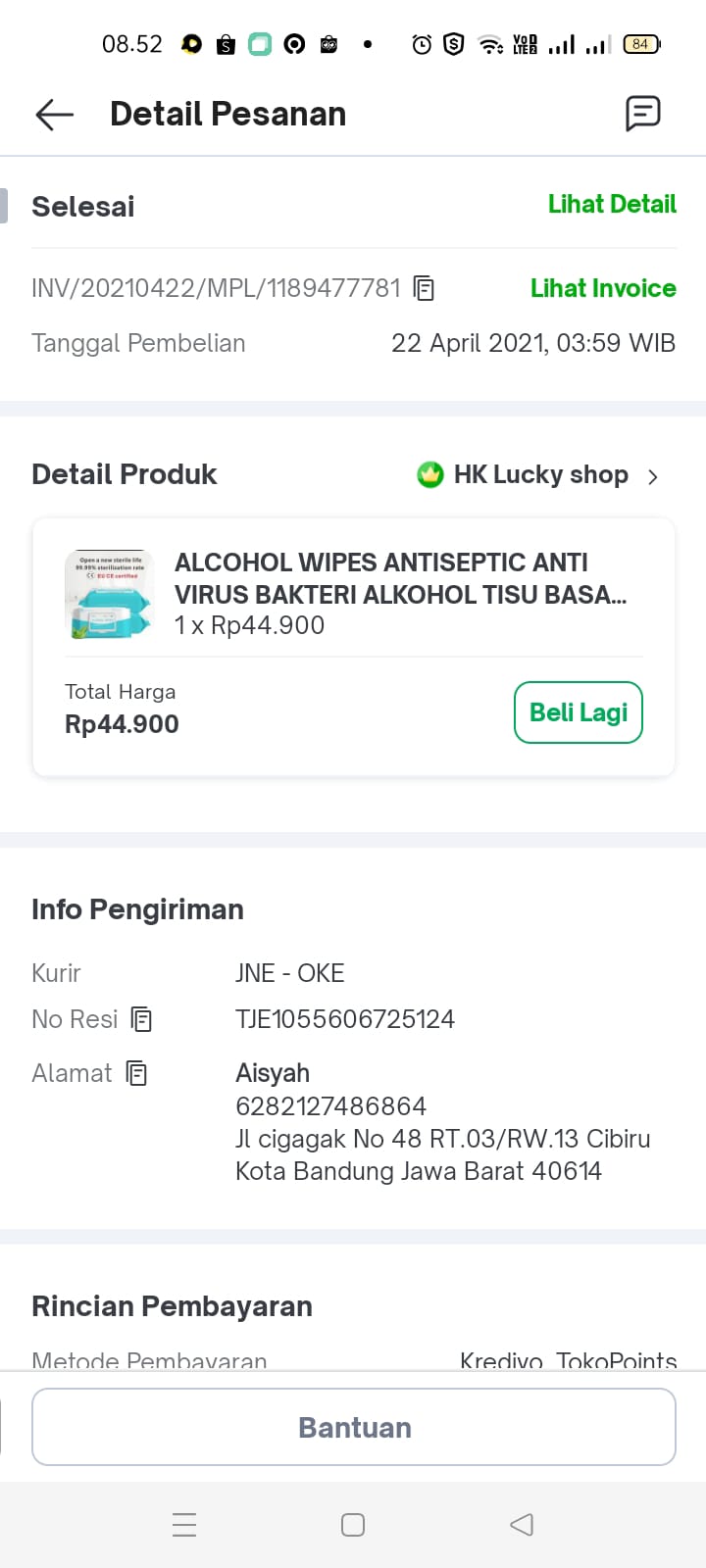Tap the Bantuan help button
Image resolution: width=706 pixels, height=1568 pixels.
354,1427
